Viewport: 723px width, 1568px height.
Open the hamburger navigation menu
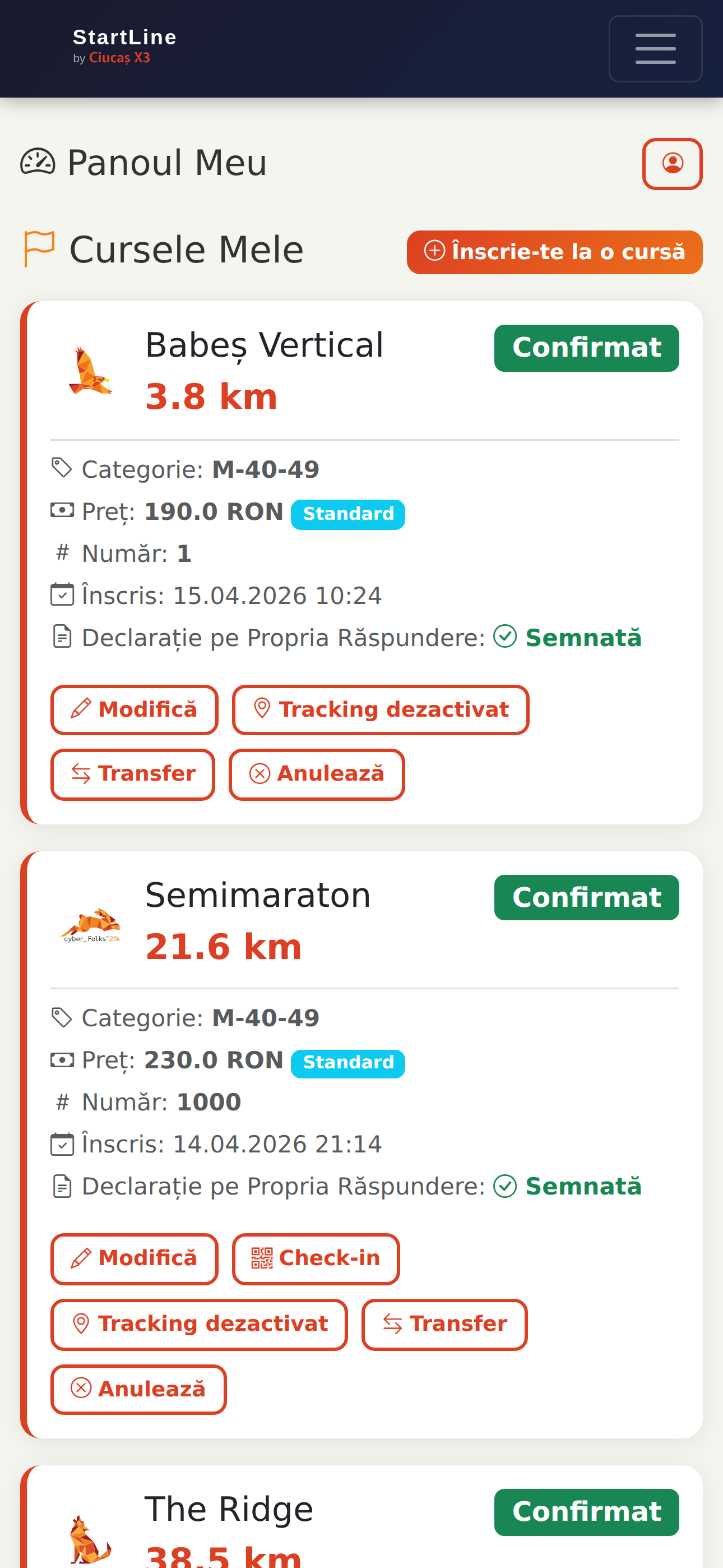click(655, 49)
